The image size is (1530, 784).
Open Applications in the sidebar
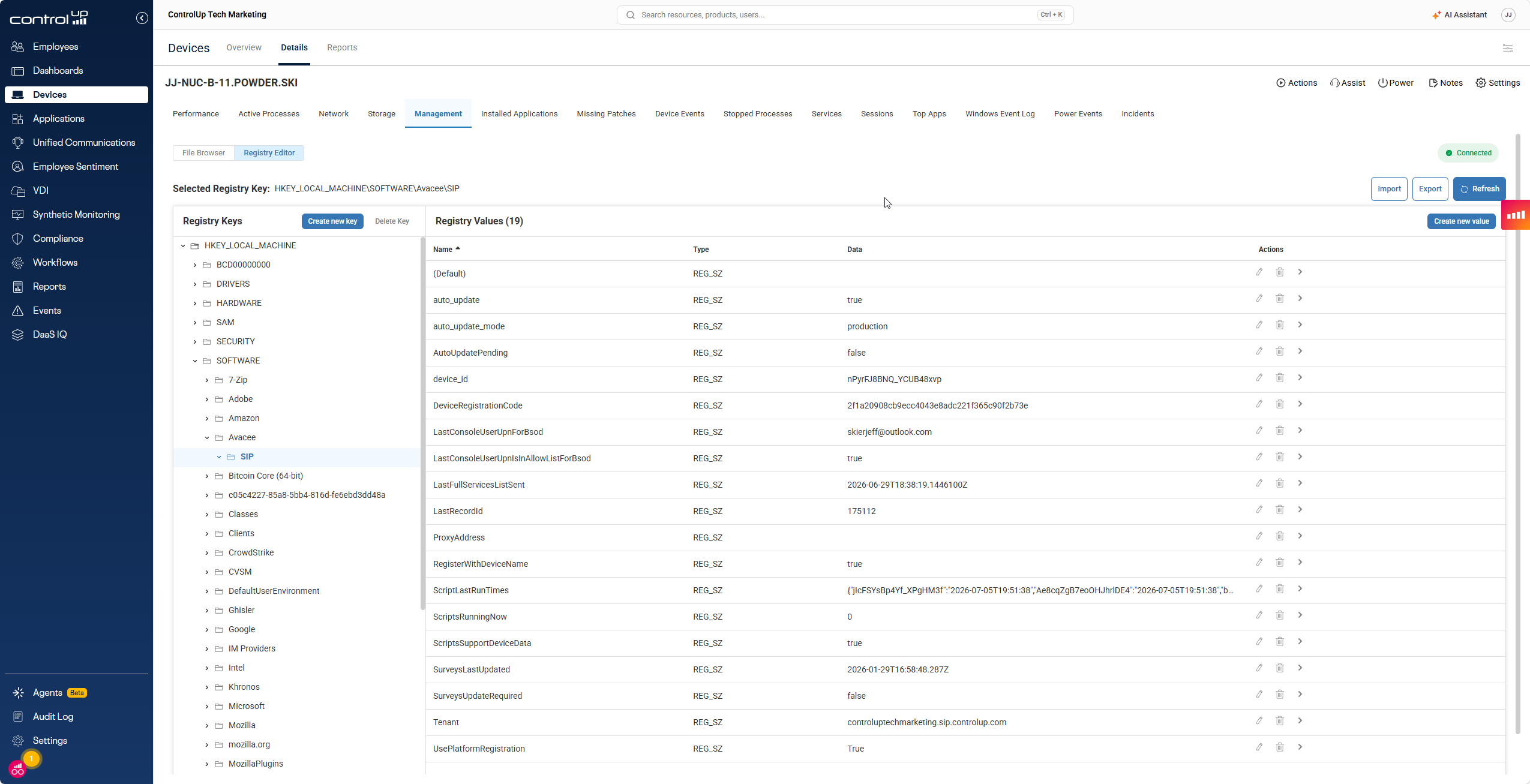pos(58,118)
